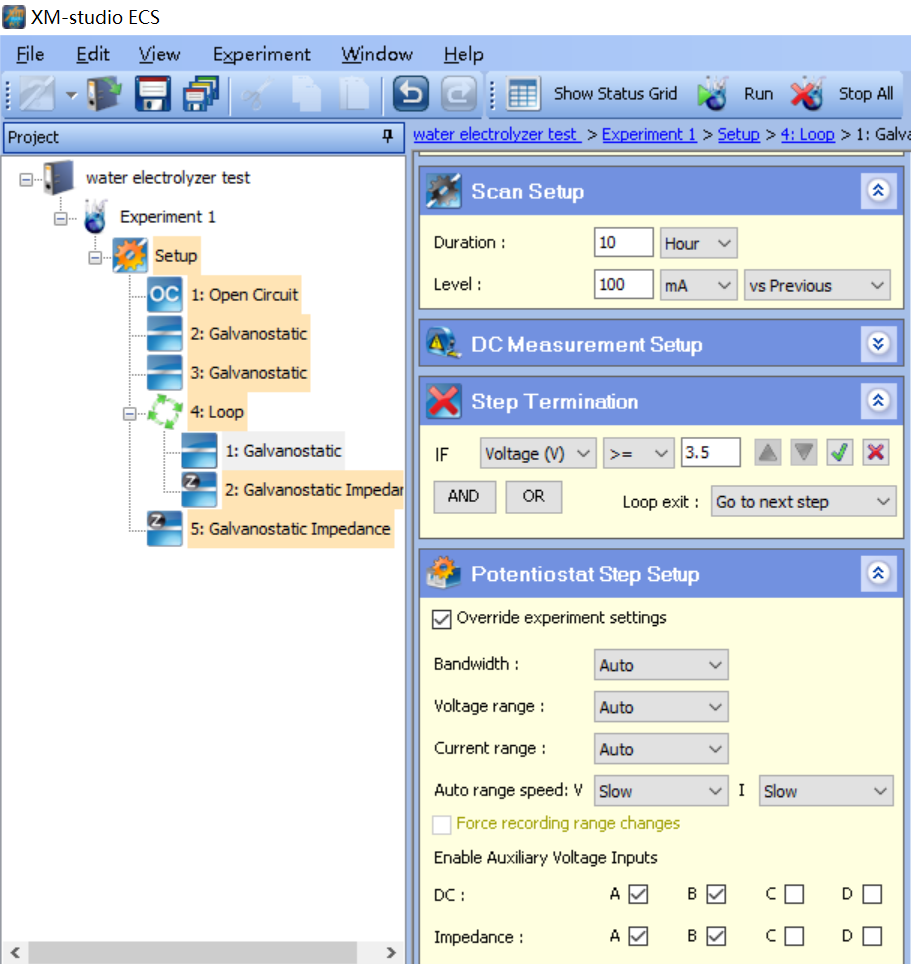This screenshot has height=964, width=911.
Task: Toggle Force recording range changes checkbox
Action: [x=441, y=824]
